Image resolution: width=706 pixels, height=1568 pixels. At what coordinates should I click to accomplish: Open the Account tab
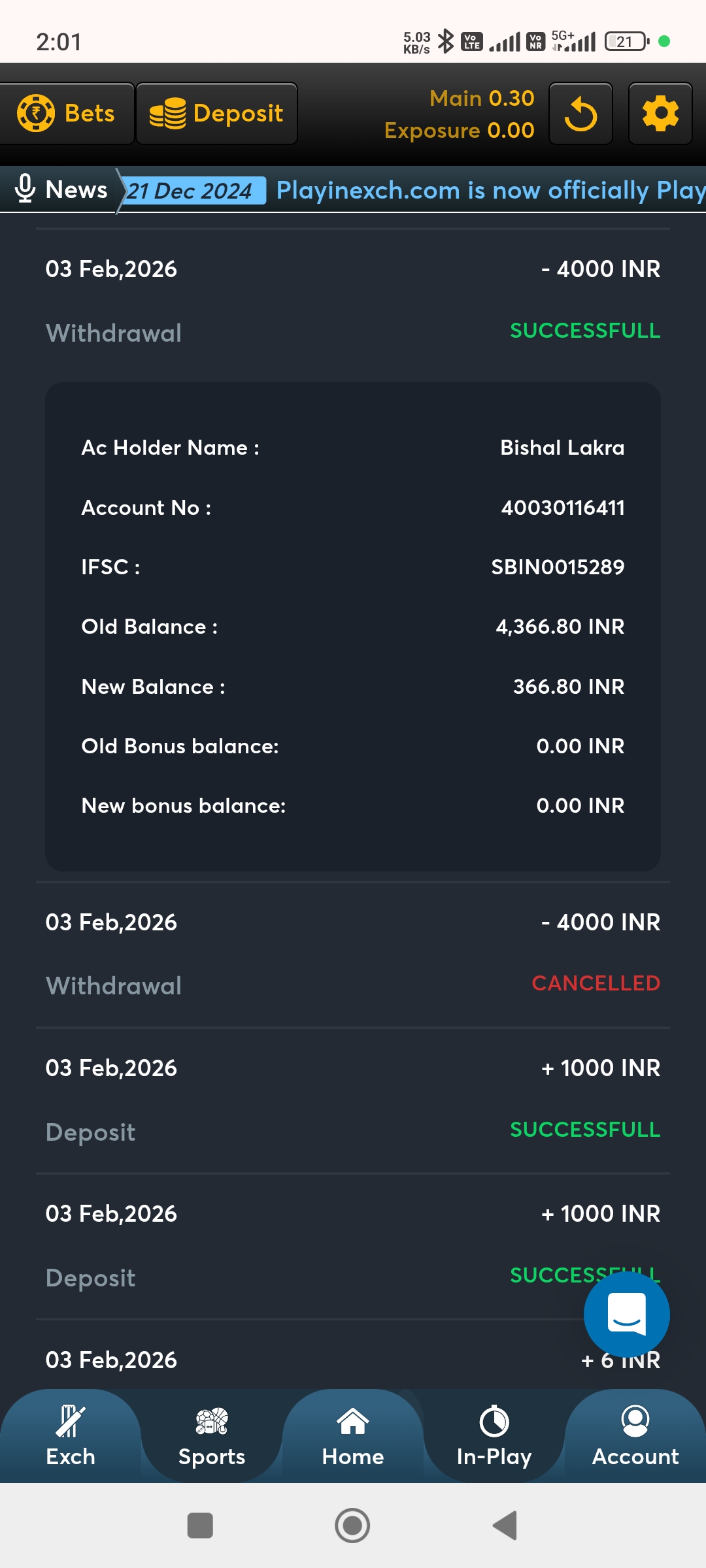635,1436
